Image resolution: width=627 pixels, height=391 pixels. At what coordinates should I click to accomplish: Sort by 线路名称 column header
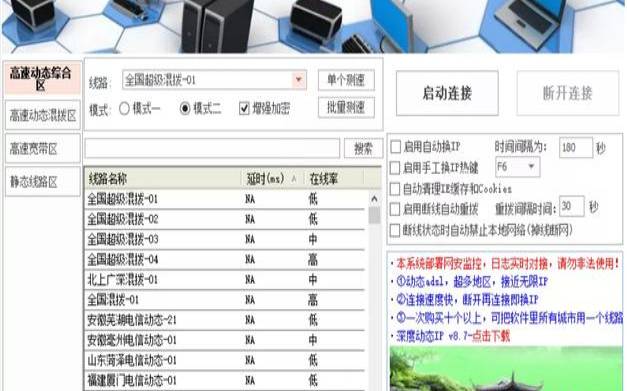tap(162, 178)
